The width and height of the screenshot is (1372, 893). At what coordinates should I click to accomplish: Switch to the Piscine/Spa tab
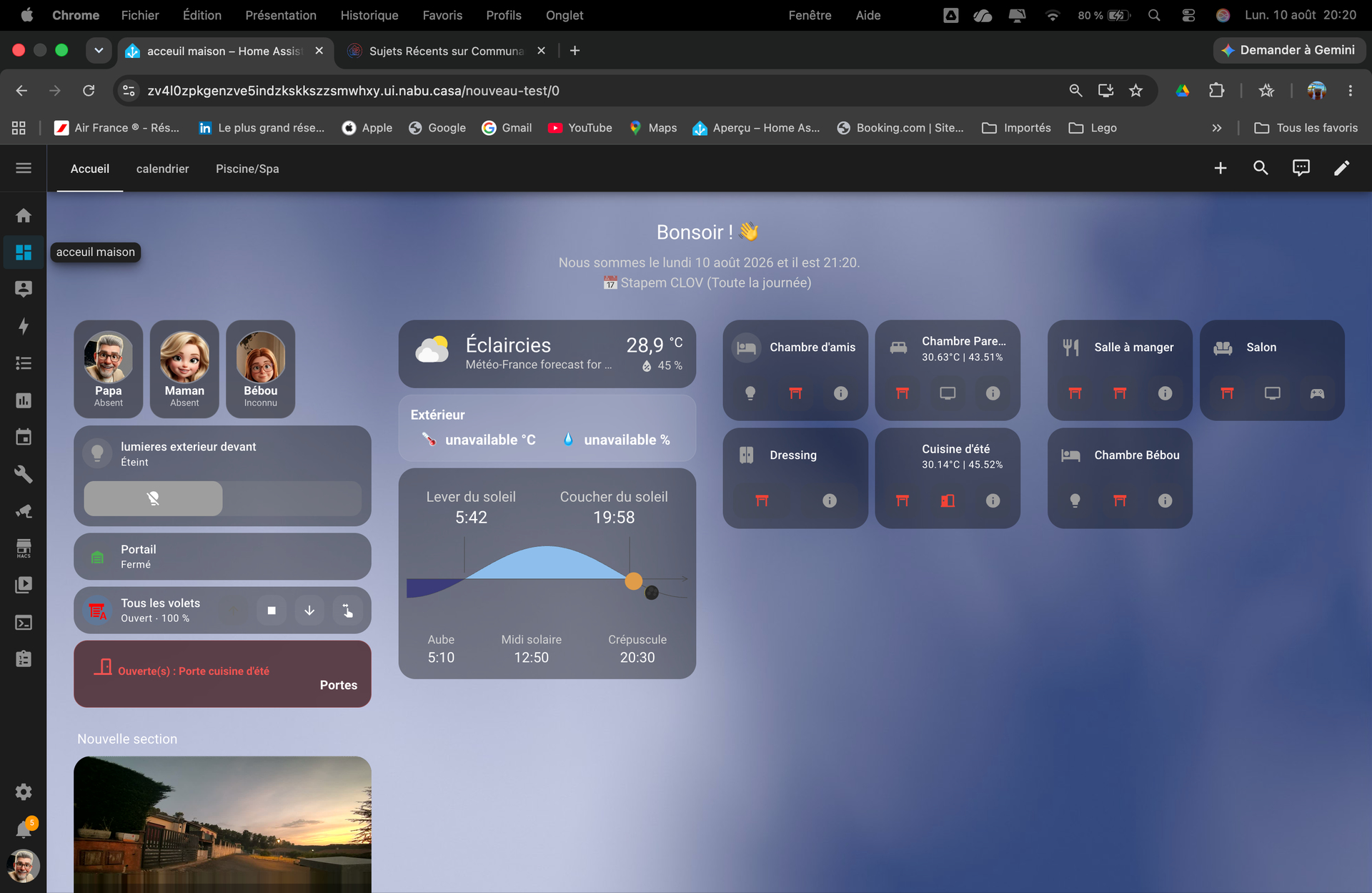point(247,169)
